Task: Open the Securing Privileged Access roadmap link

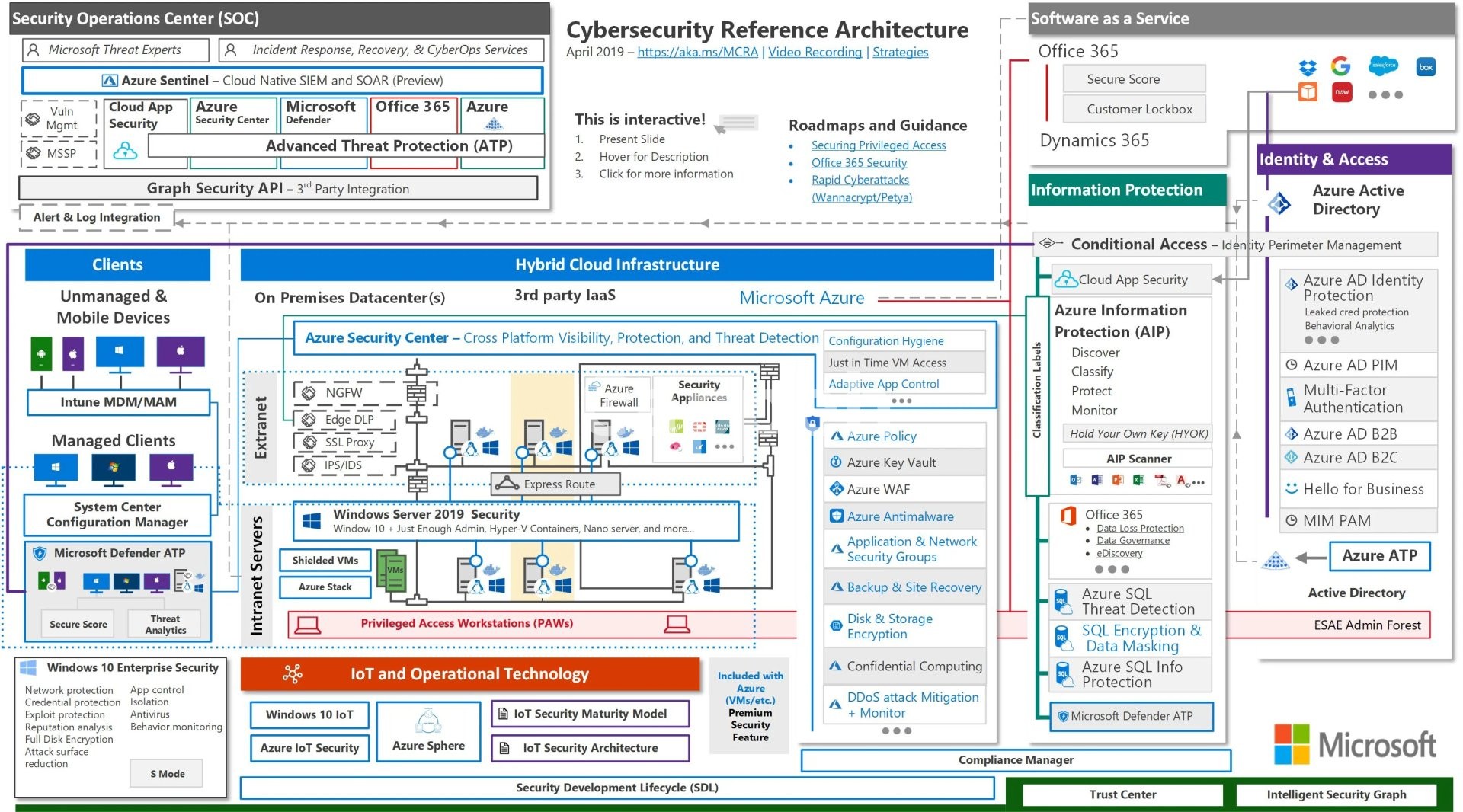Action: pos(878,145)
